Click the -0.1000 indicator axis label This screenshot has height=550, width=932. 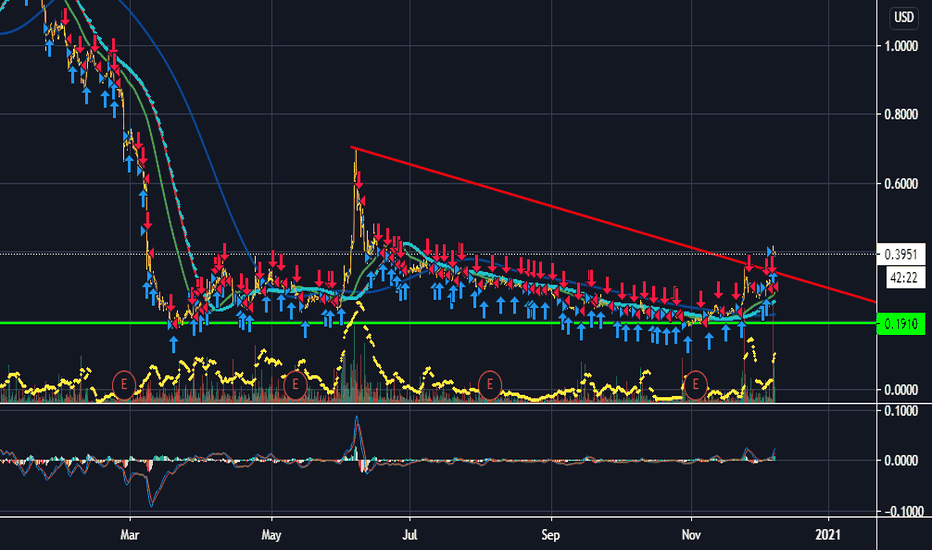tap(903, 511)
